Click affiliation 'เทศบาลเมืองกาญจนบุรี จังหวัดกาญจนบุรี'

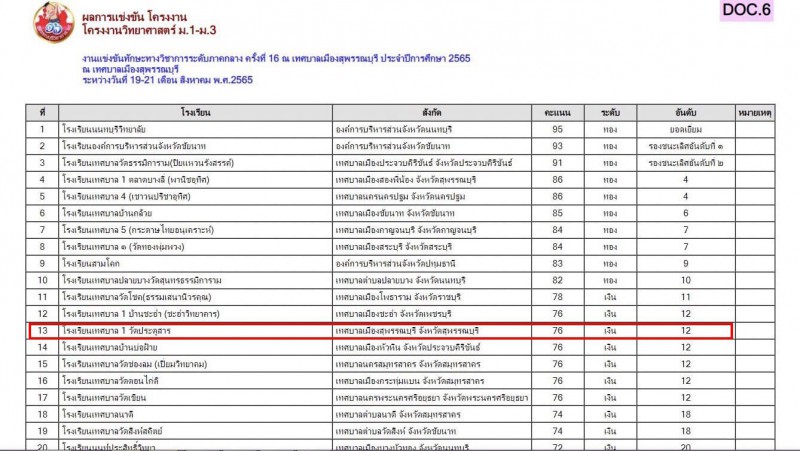click(406, 230)
